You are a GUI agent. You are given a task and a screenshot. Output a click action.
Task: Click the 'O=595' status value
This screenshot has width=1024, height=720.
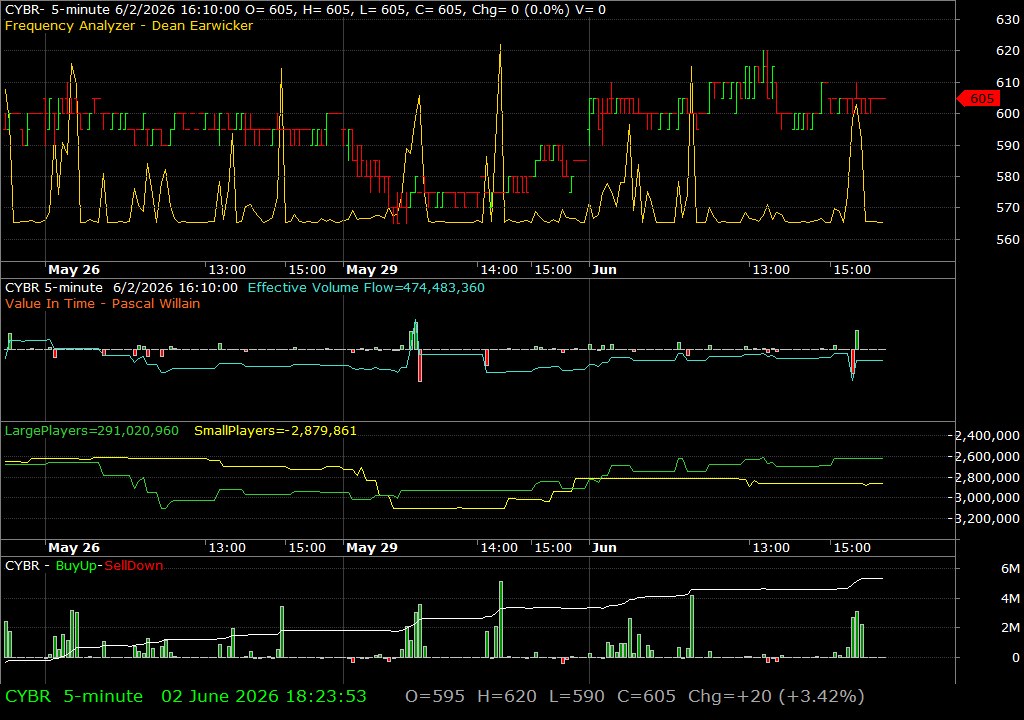tap(435, 696)
